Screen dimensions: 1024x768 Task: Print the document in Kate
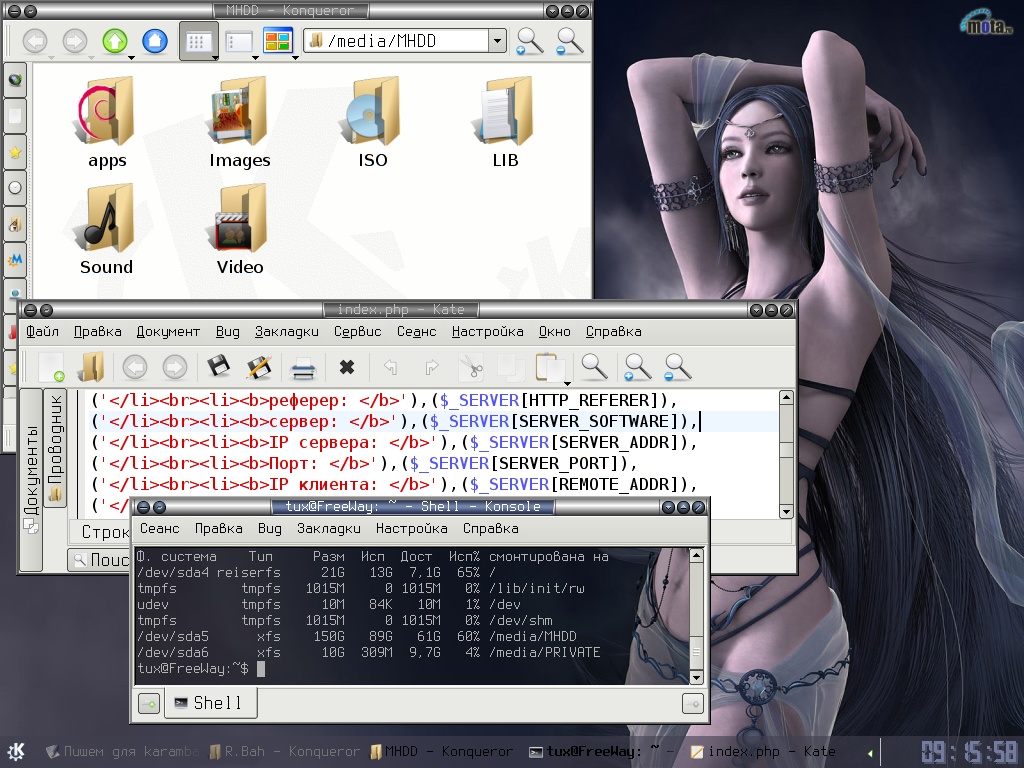click(303, 368)
